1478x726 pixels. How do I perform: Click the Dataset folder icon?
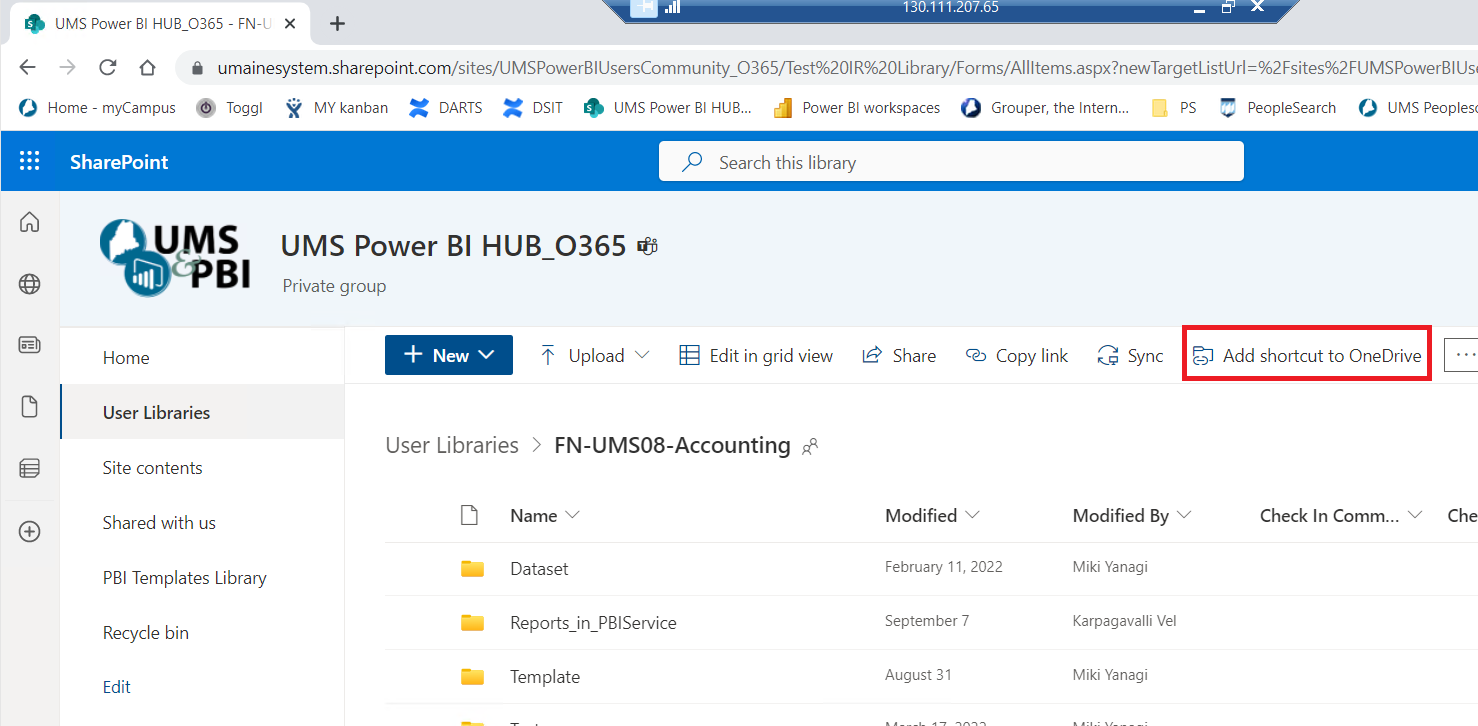pos(472,569)
